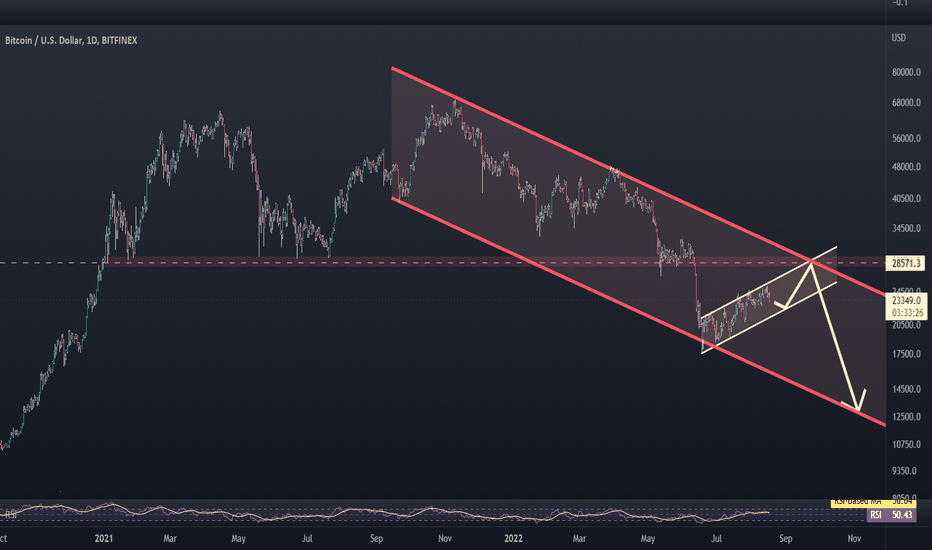Screen dimensions: 932x550
Task: Click the 80000.0 price axis label
Action: (x=906, y=73)
